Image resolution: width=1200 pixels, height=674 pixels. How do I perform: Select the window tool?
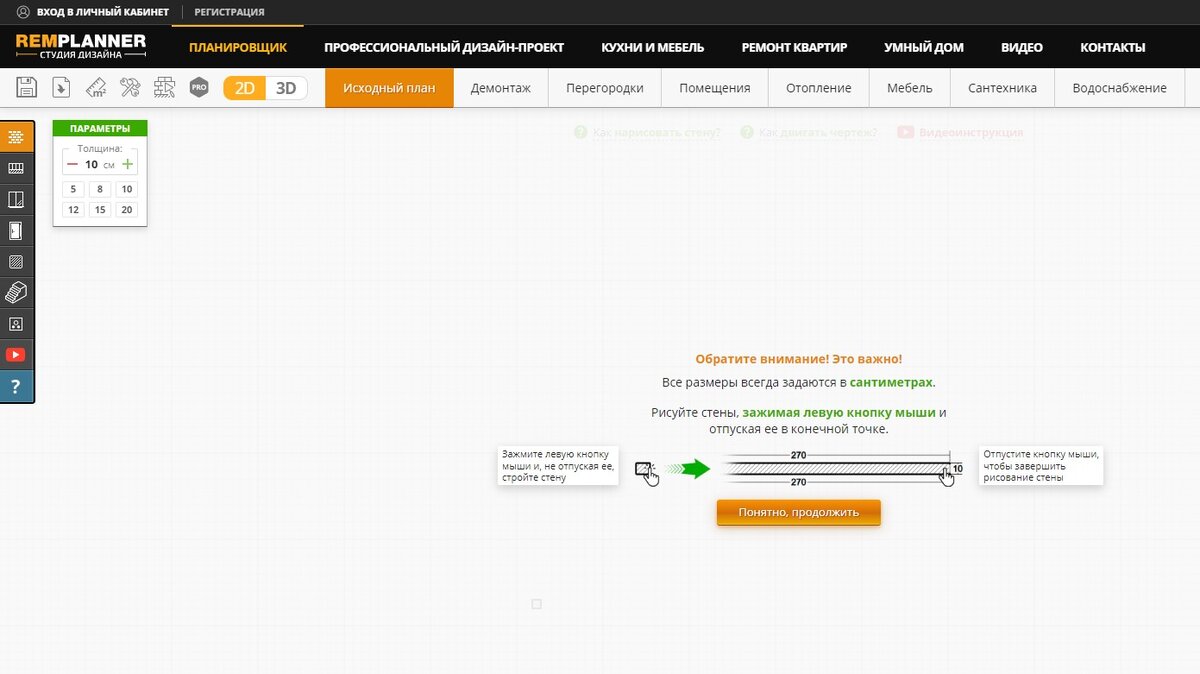pyautogui.click(x=17, y=199)
